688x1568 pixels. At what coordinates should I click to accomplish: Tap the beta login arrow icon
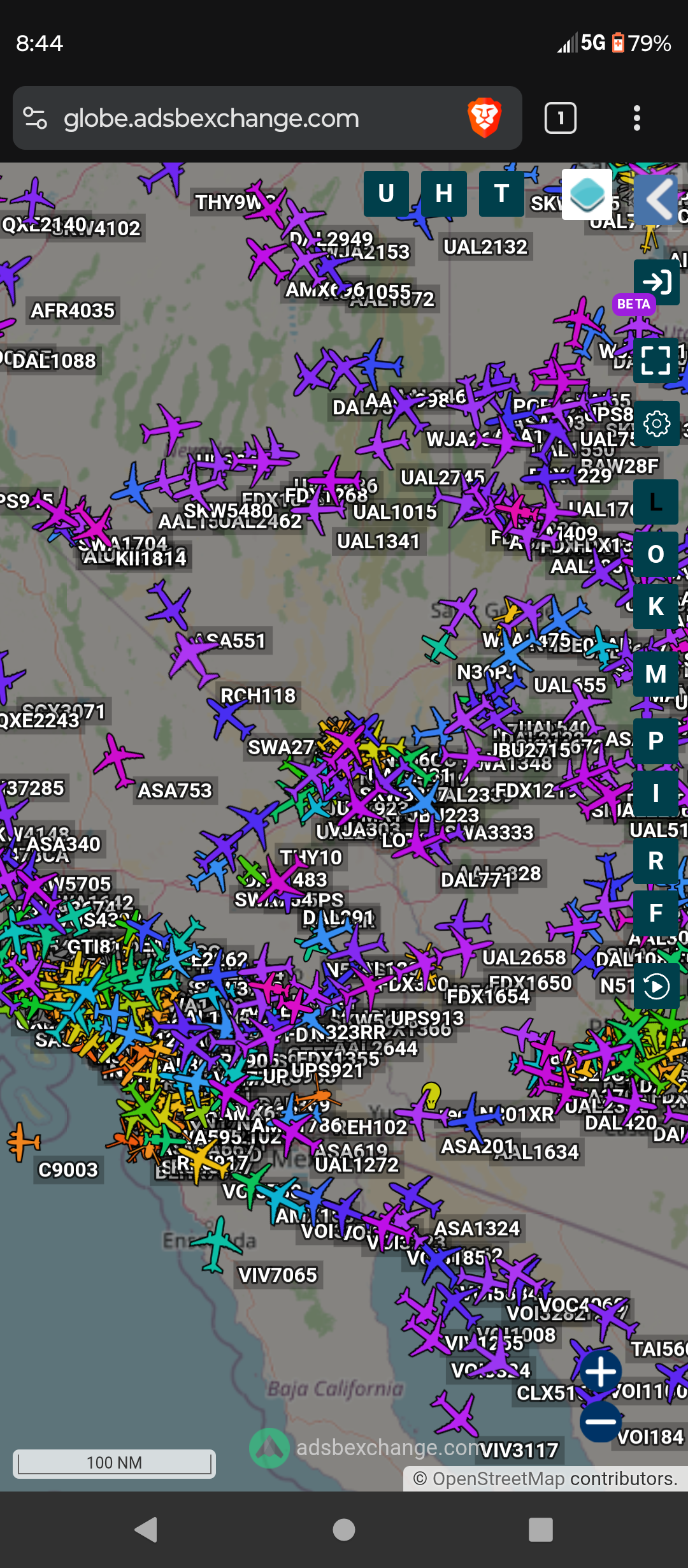tap(657, 282)
